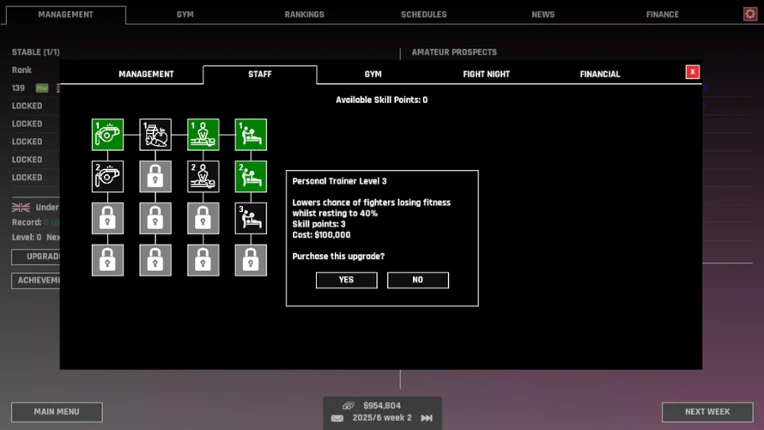Click the locked level 2 nutritionist slot
Image resolution: width=764 pixels, height=430 pixels.
tap(155, 176)
